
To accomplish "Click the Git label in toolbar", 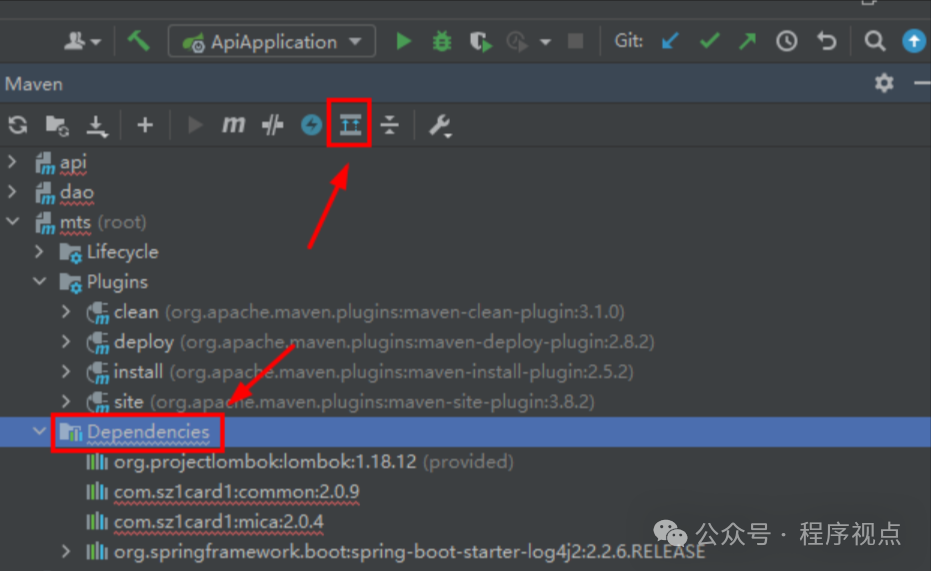I will [629, 41].
